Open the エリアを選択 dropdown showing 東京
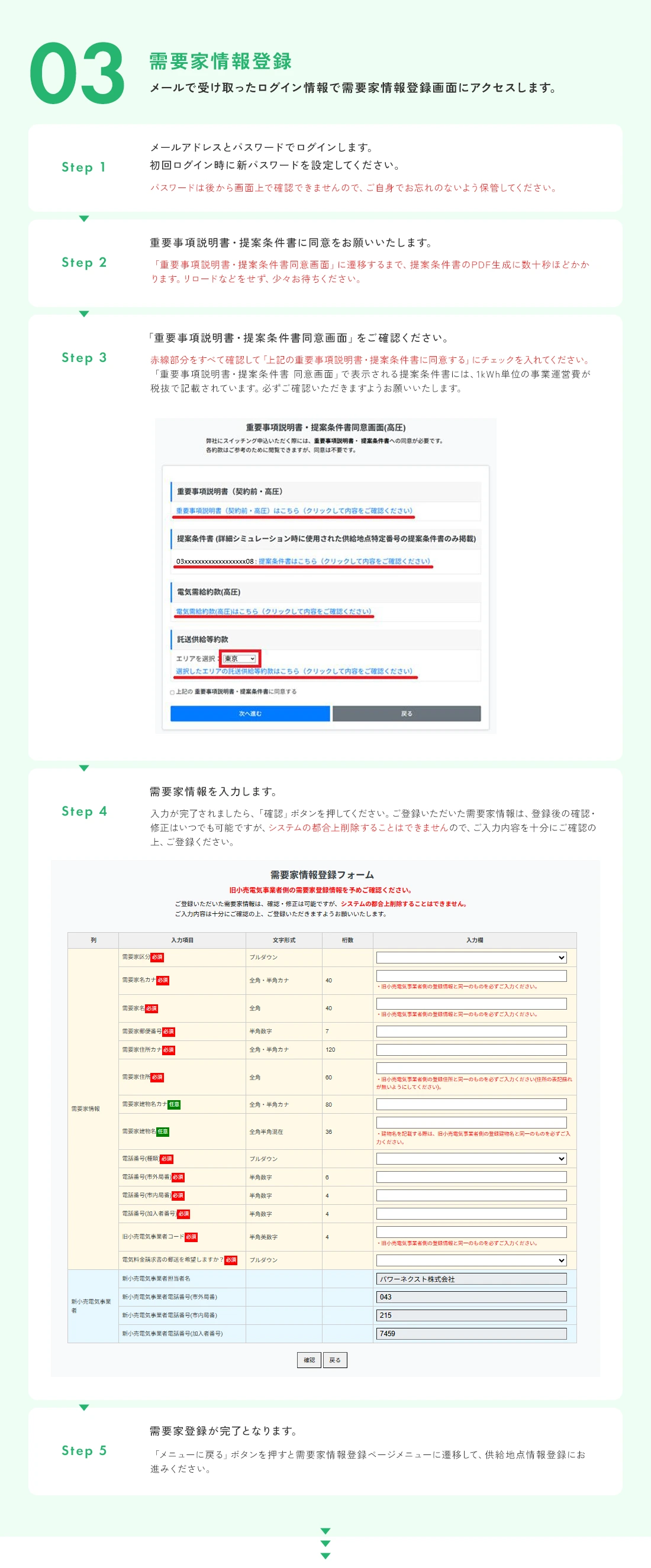The height and width of the screenshot is (1568, 651). point(239,659)
